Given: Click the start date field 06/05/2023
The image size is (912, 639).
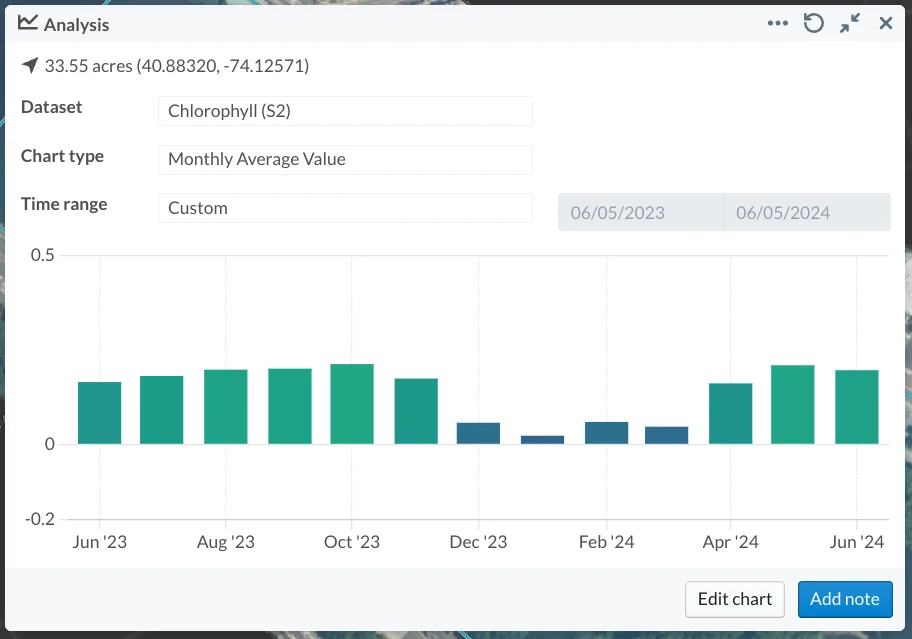Looking at the screenshot, I should pos(641,212).
